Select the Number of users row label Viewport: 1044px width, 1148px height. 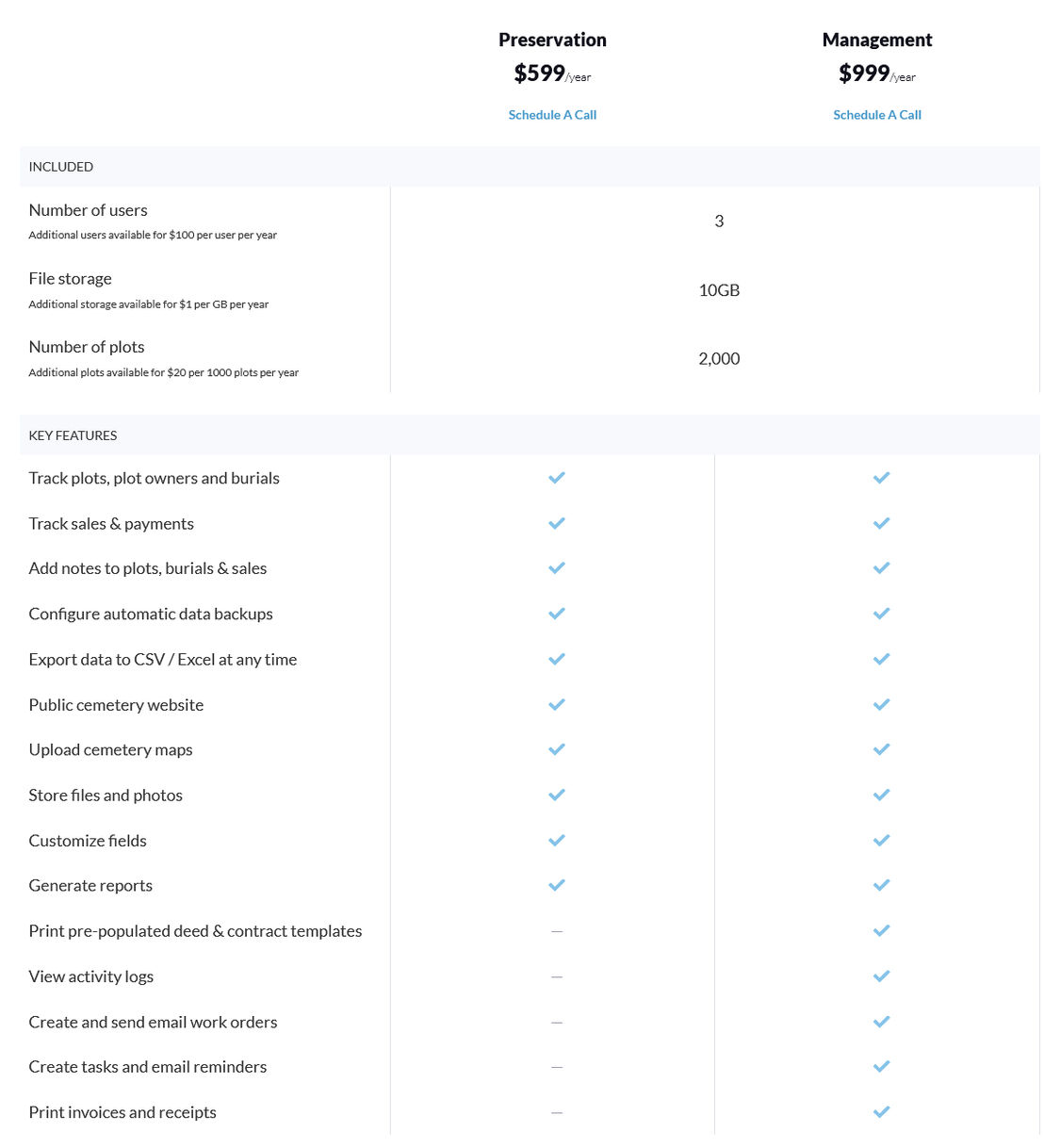tap(88, 209)
